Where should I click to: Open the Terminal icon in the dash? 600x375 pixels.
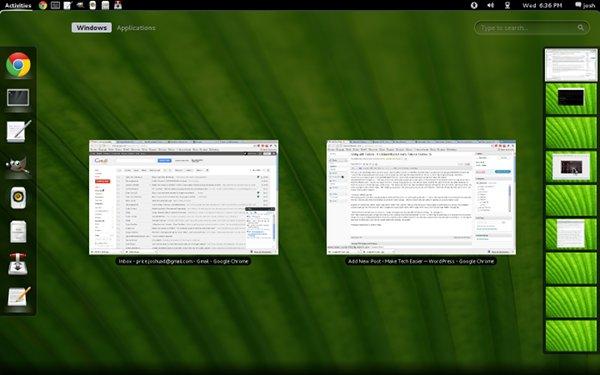pyautogui.click(x=18, y=98)
